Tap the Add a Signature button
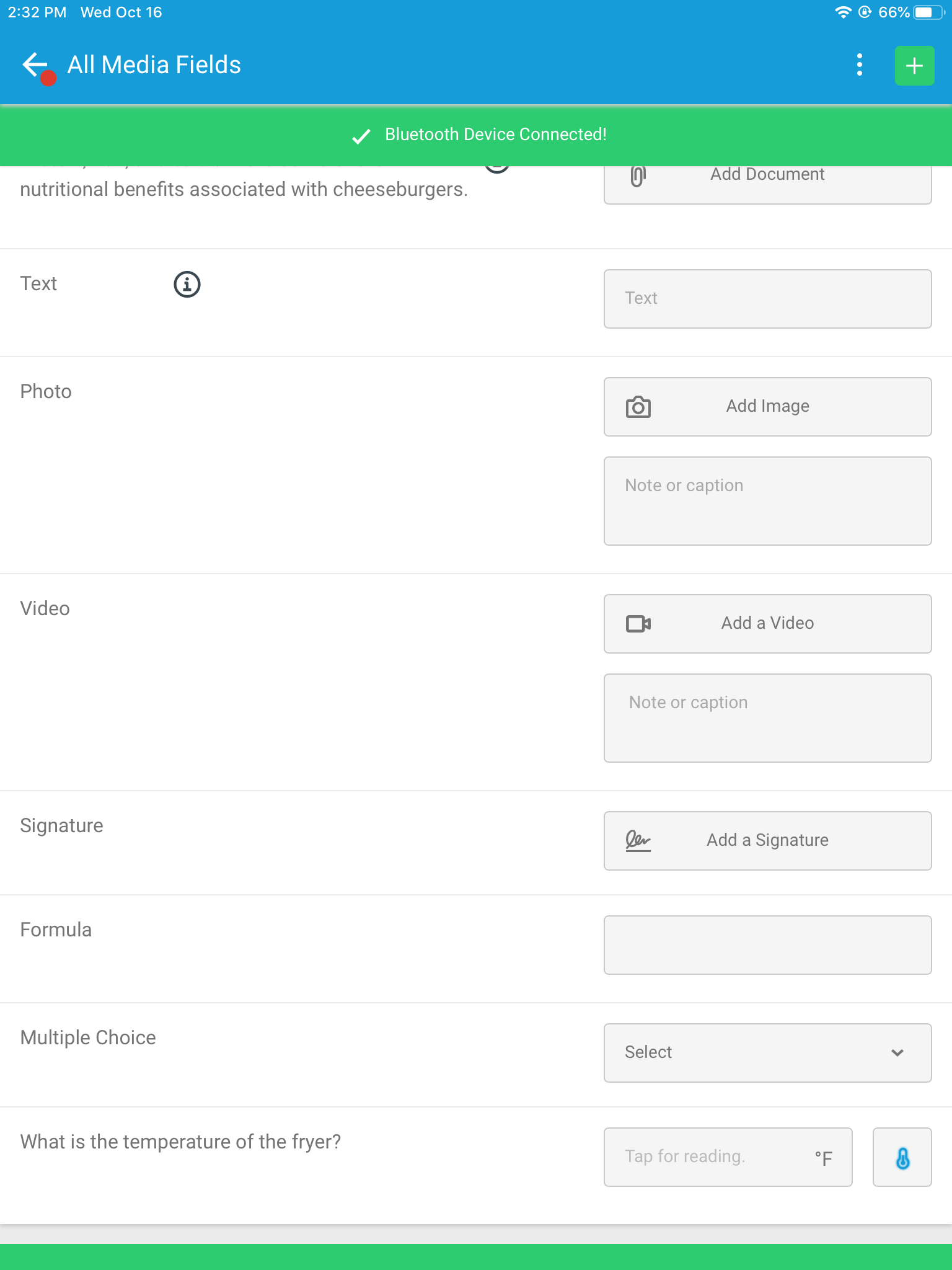Viewport: 952px width, 1270px height. (768, 841)
